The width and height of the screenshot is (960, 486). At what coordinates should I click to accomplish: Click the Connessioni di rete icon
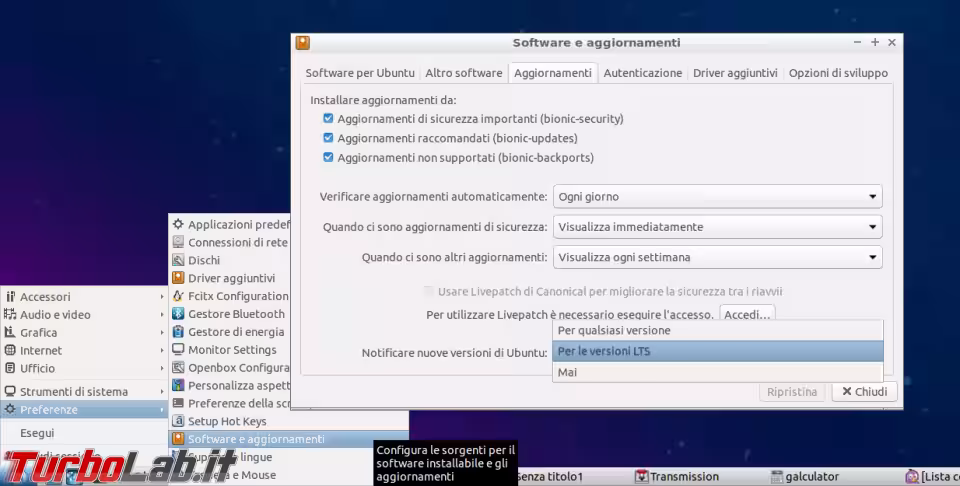click(x=178, y=242)
